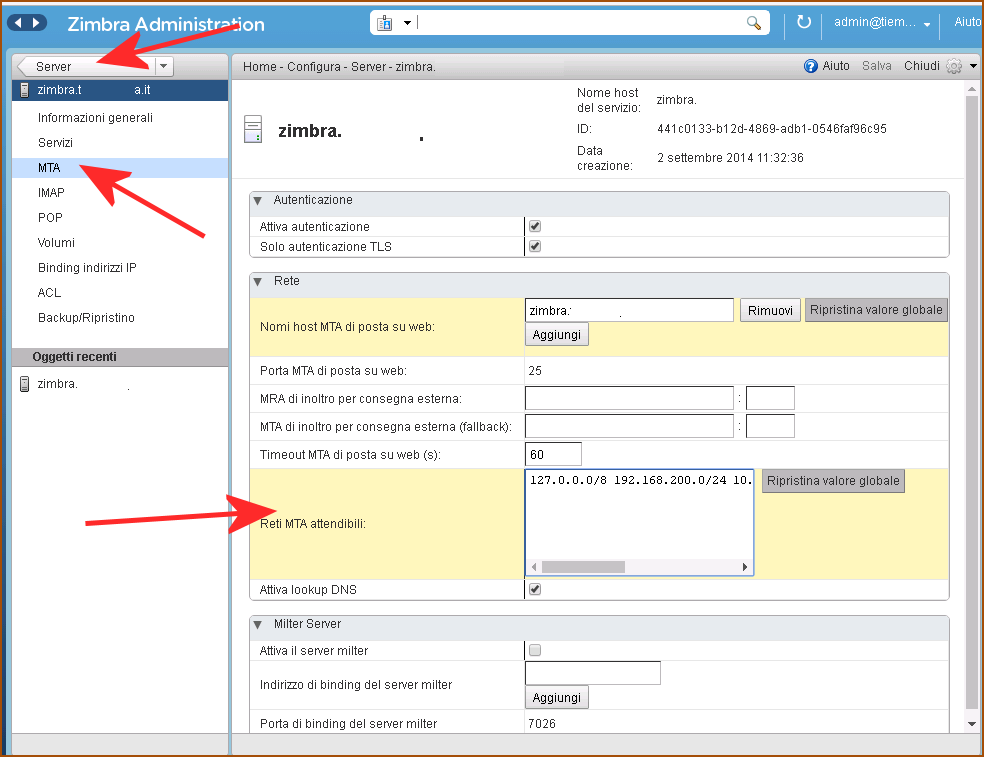Screen dimensions: 984x757
Task: Click MRA di inoltro port field
Action: (x=771, y=398)
